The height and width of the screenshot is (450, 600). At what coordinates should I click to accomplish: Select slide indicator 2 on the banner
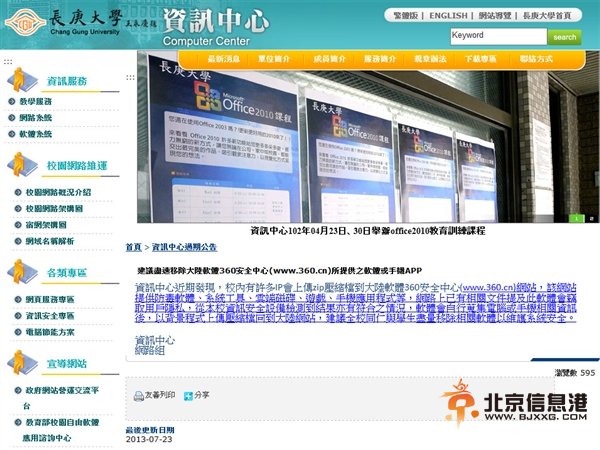591,218
